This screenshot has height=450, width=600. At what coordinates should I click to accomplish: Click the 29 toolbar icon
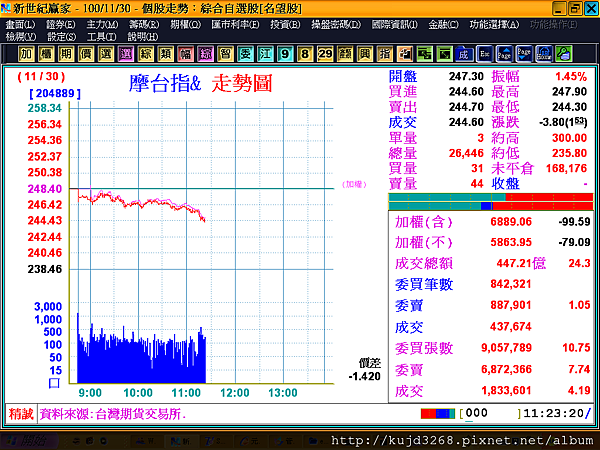click(325, 54)
